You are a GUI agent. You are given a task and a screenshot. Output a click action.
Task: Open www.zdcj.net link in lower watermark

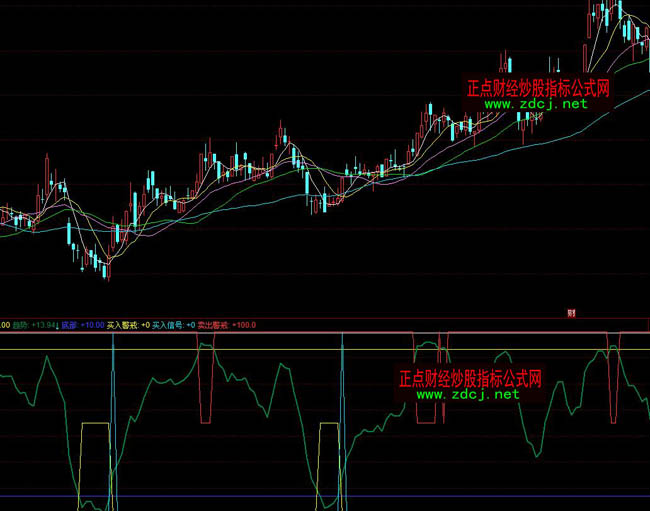point(467,394)
